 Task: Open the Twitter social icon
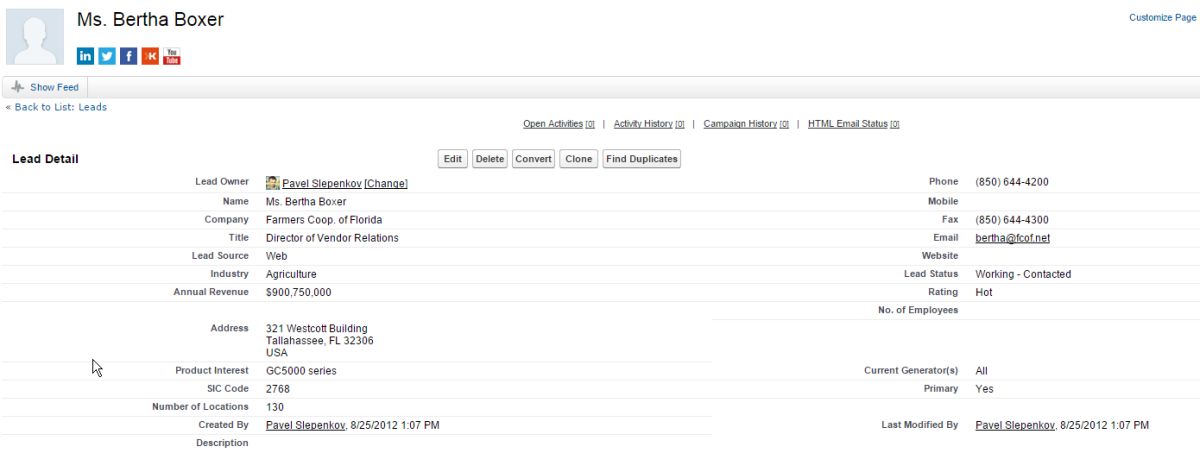point(107,56)
